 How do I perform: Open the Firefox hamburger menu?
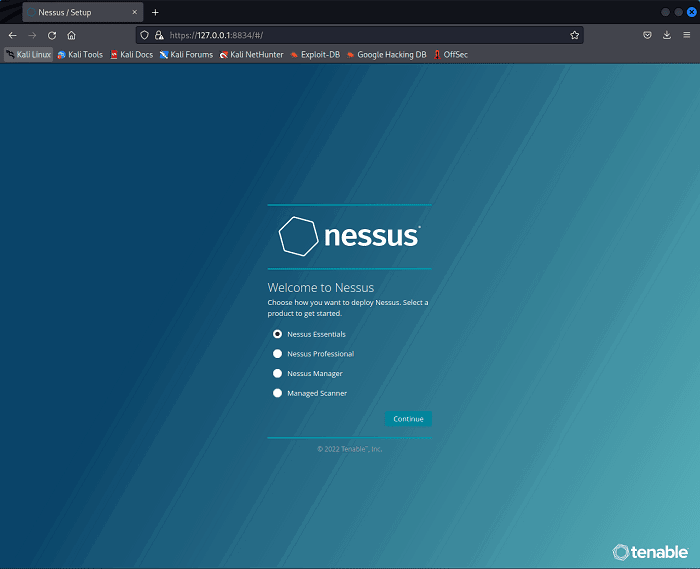(x=687, y=35)
